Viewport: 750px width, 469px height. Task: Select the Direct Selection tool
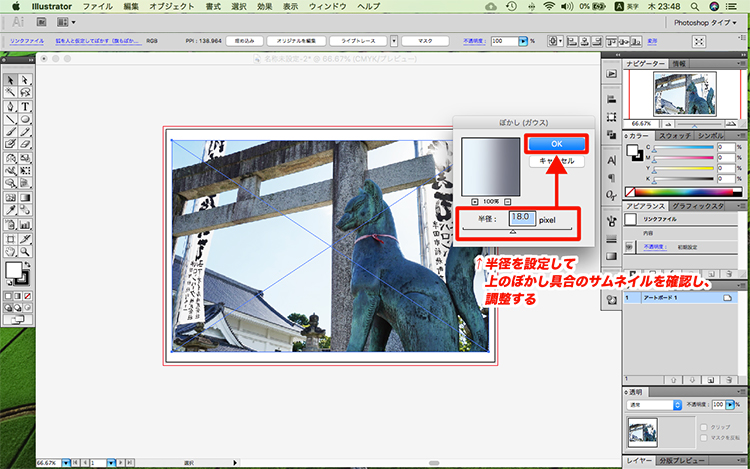point(24,79)
